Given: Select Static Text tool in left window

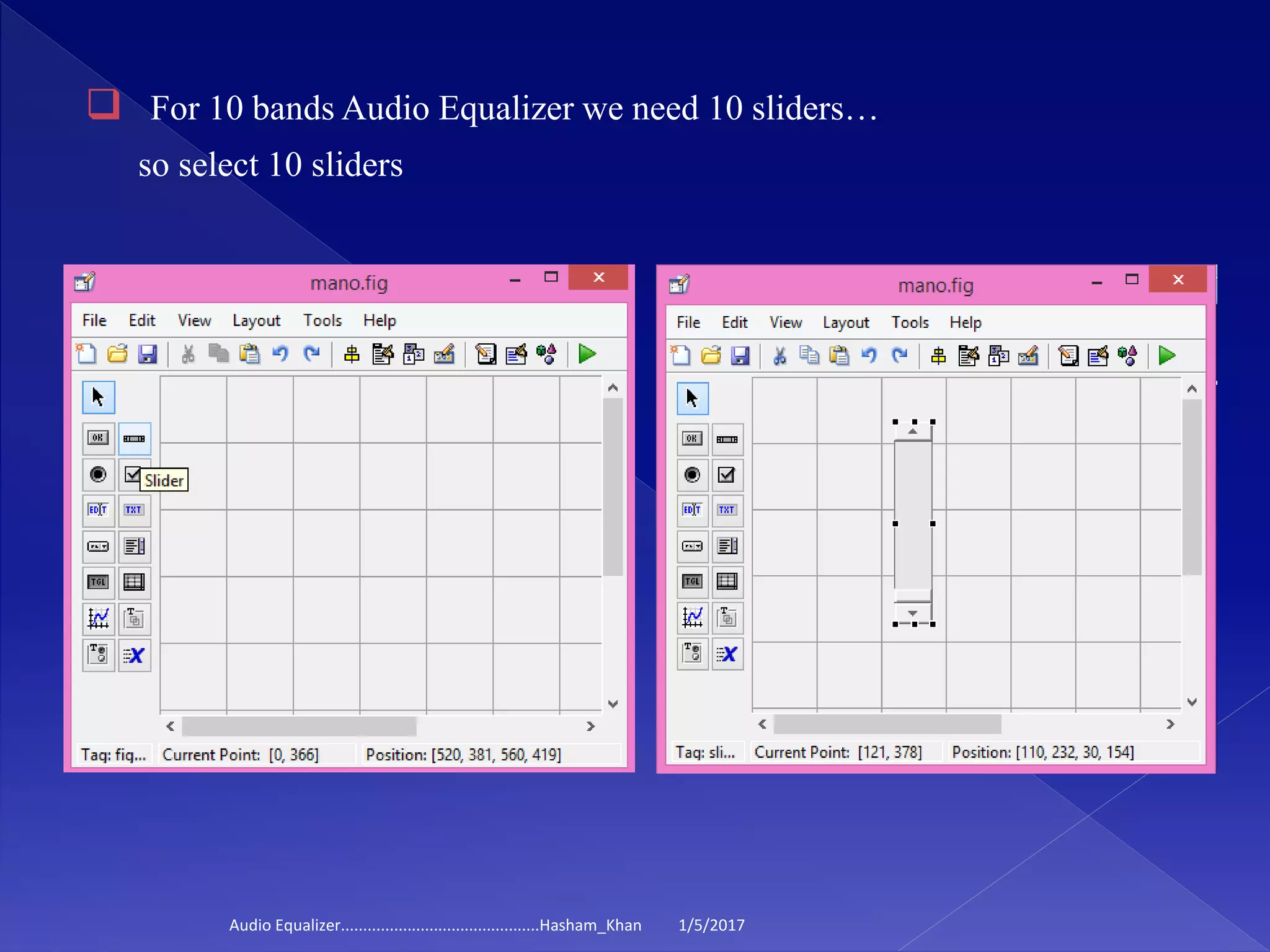Looking at the screenshot, I should pos(134,510).
